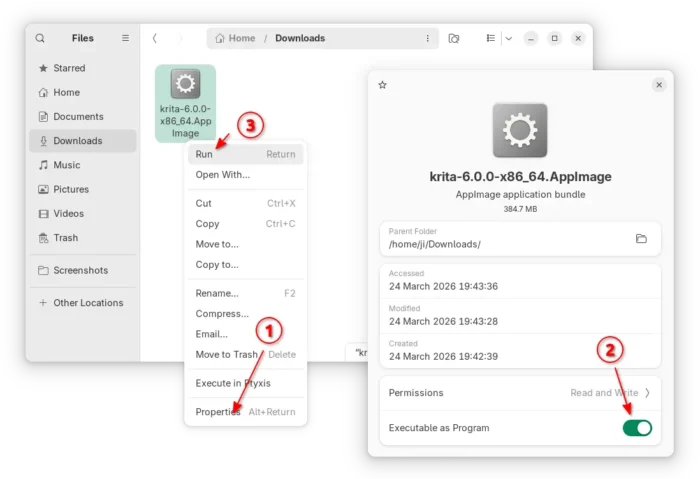Open the Files hamburger main menu
700x479 pixels.
(125, 38)
